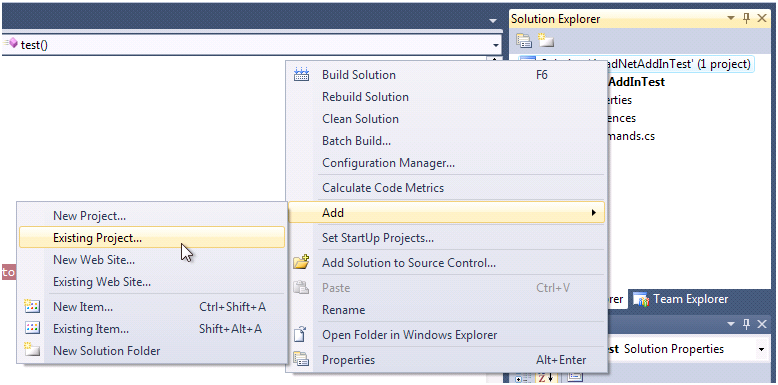The height and width of the screenshot is (385, 778).
Task: Select the Solution node in Solution Explorer
Action: point(636,64)
